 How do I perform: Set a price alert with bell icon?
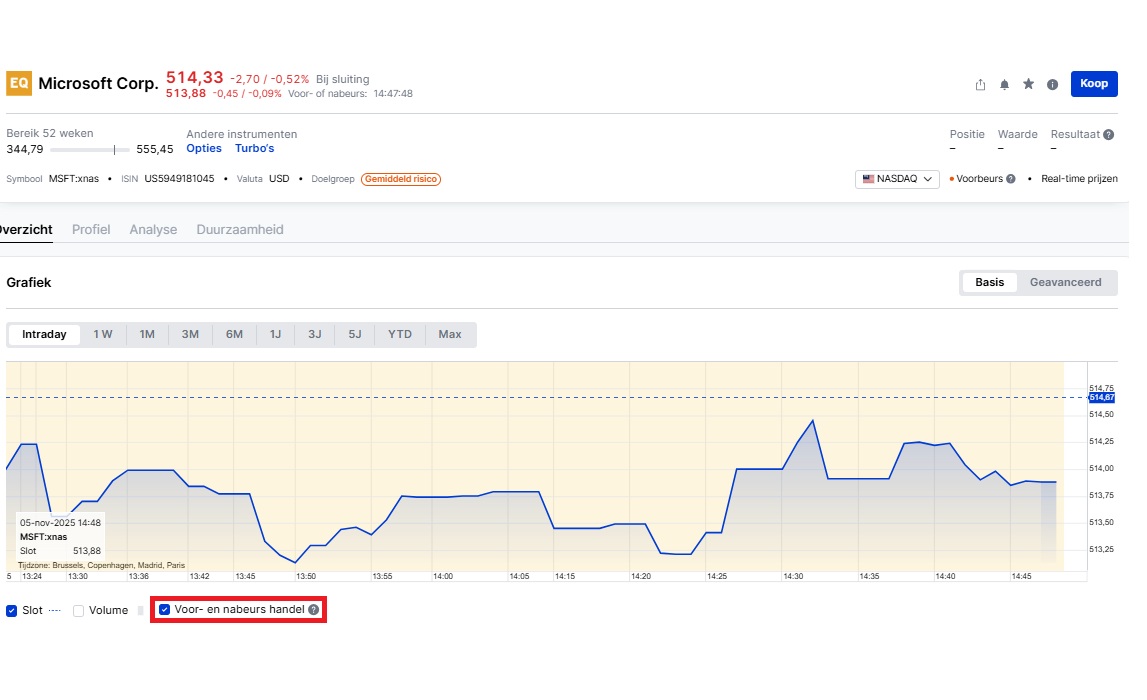click(x=1004, y=85)
